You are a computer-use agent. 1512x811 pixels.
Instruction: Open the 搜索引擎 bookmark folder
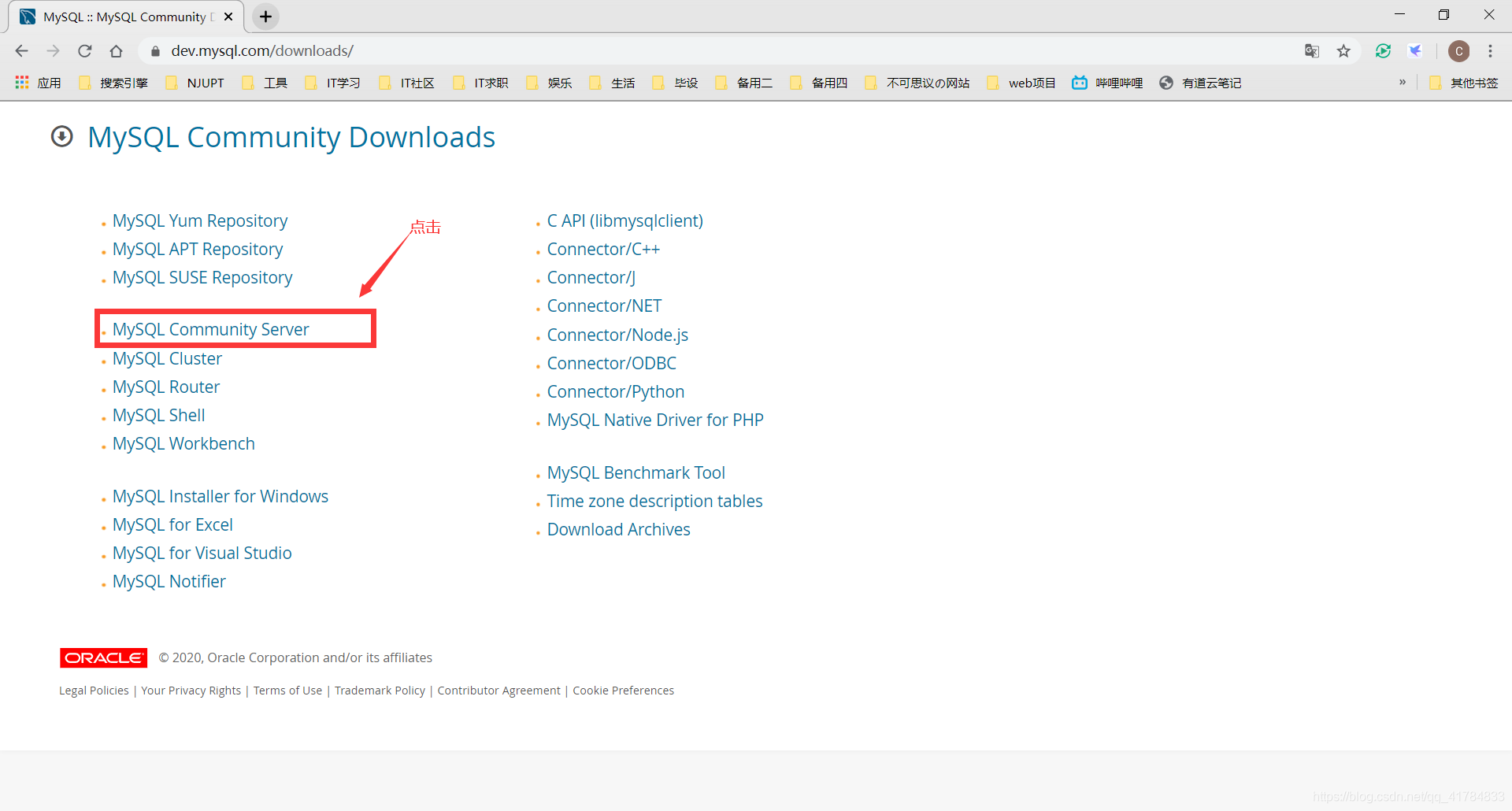(x=113, y=83)
